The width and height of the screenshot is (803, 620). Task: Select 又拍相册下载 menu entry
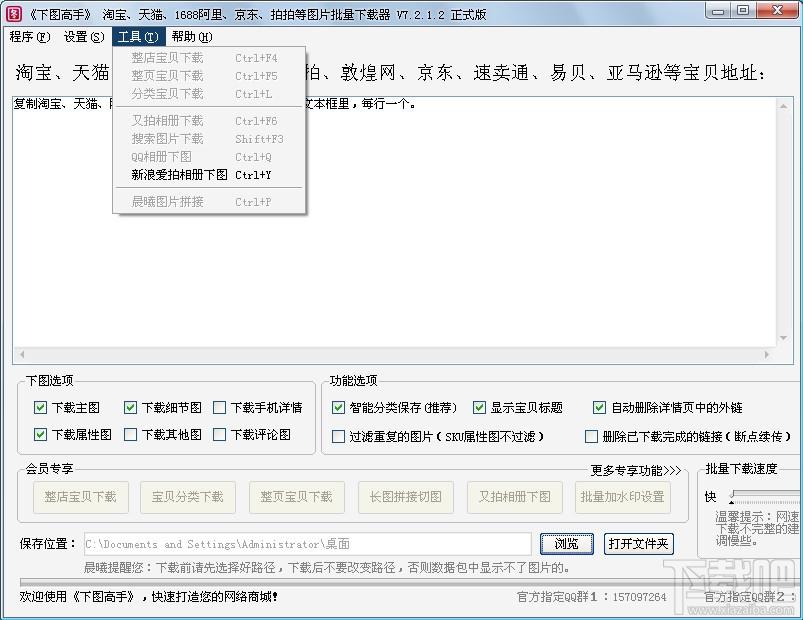tap(208, 121)
